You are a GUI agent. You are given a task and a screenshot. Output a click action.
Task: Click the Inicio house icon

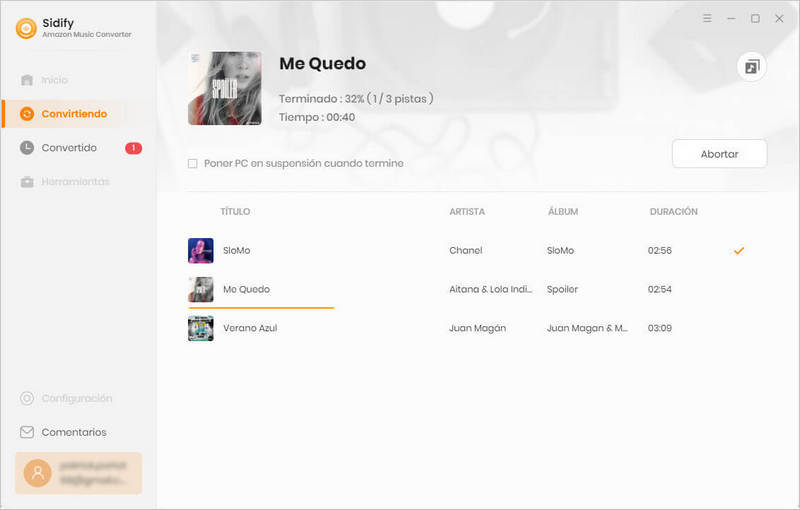(x=27, y=80)
